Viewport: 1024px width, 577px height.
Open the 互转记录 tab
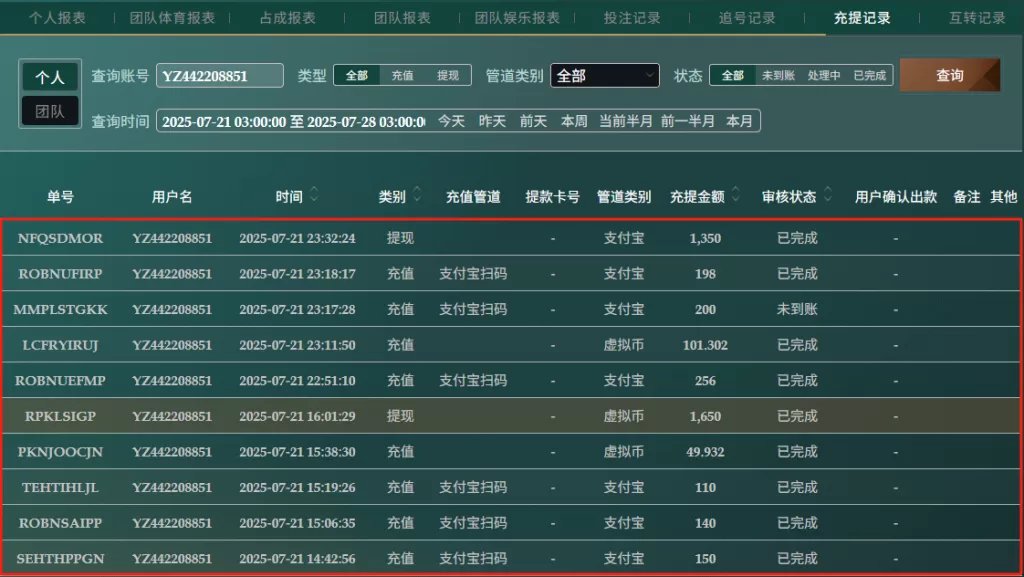coord(977,18)
